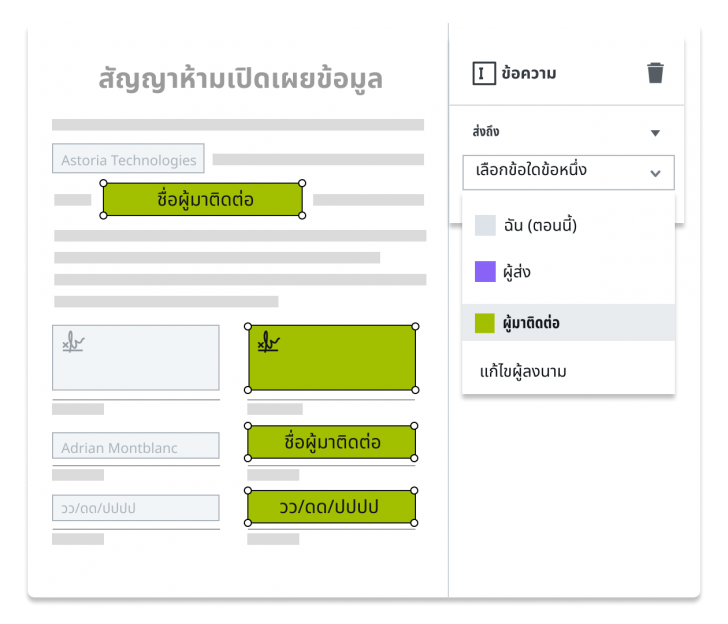Click the green swatch next to ผู้มาติดต่อ
This screenshot has height=624, width=728.
pos(485,323)
